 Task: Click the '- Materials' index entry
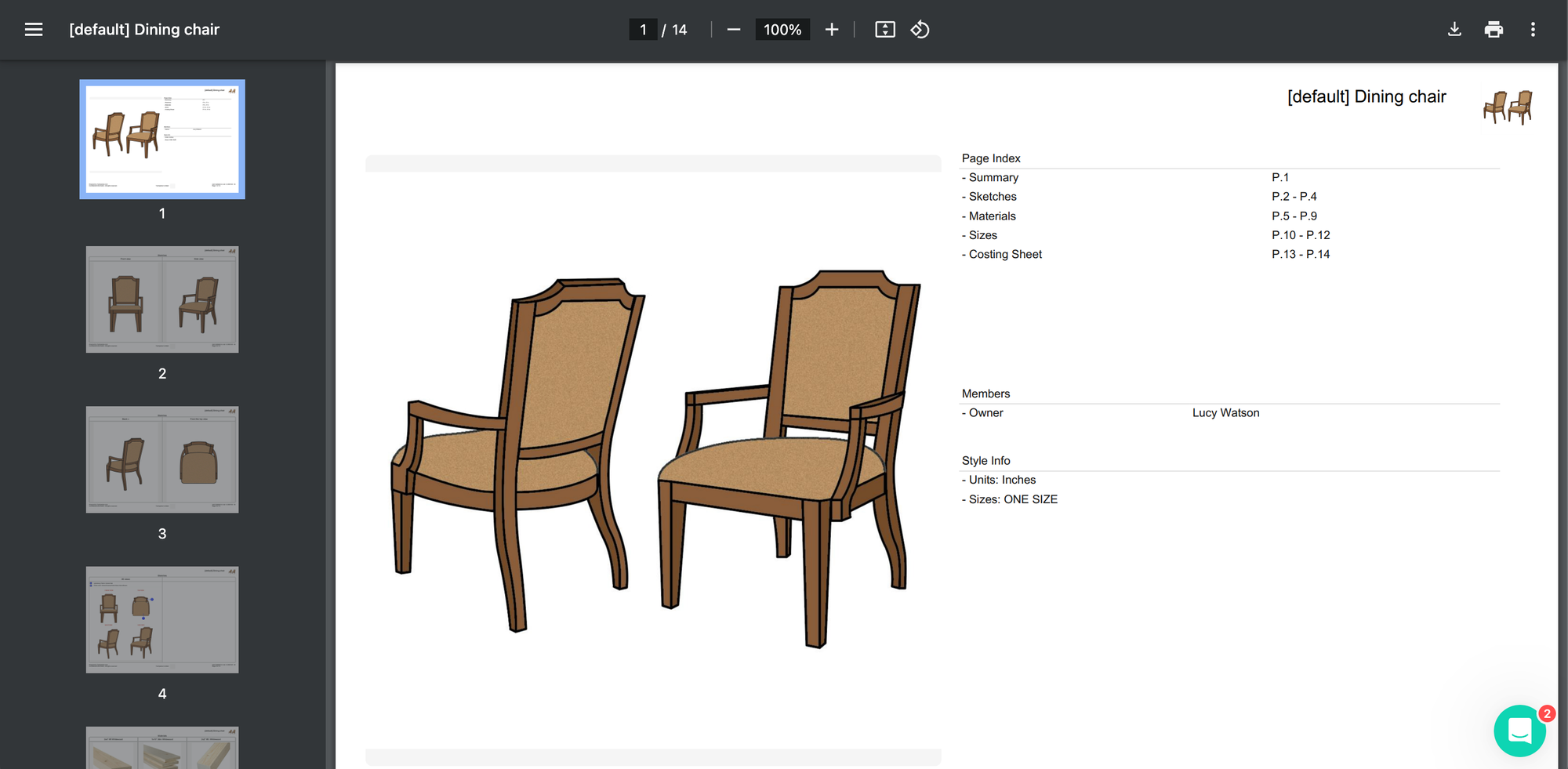coord(989,216)
